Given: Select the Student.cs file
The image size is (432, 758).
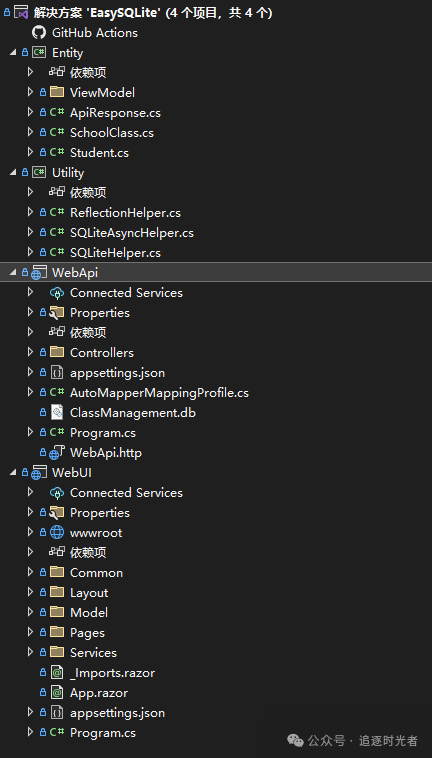Looking at the screenshot, I should click(x=100, y=153).
